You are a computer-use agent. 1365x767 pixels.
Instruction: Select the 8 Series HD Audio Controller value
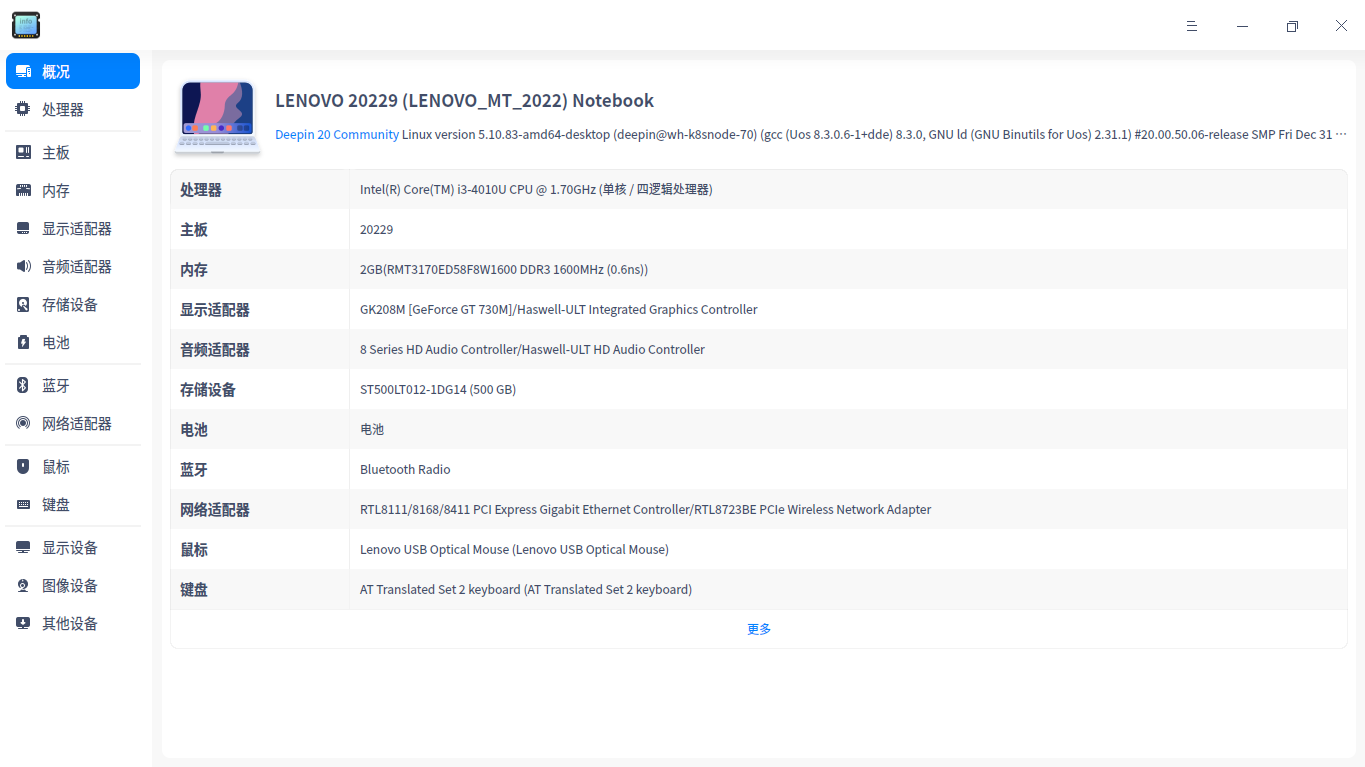tap(533, 349)
